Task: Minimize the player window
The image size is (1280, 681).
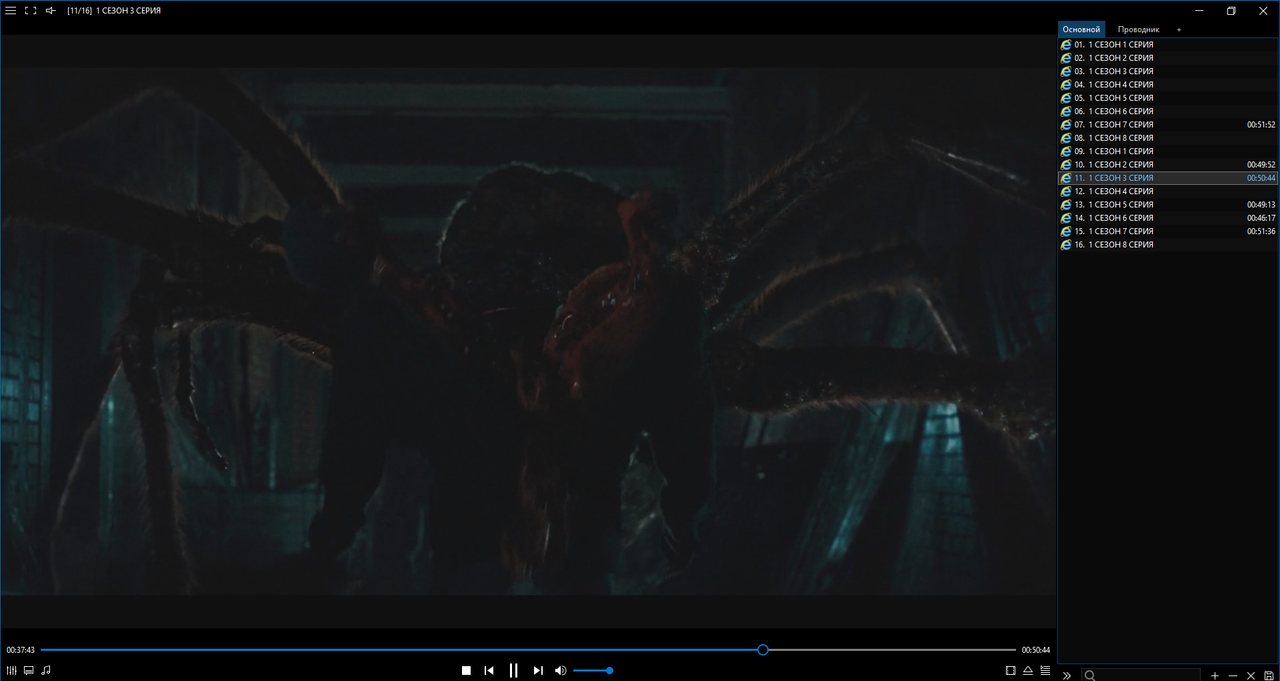Action: pos(1197,10)
